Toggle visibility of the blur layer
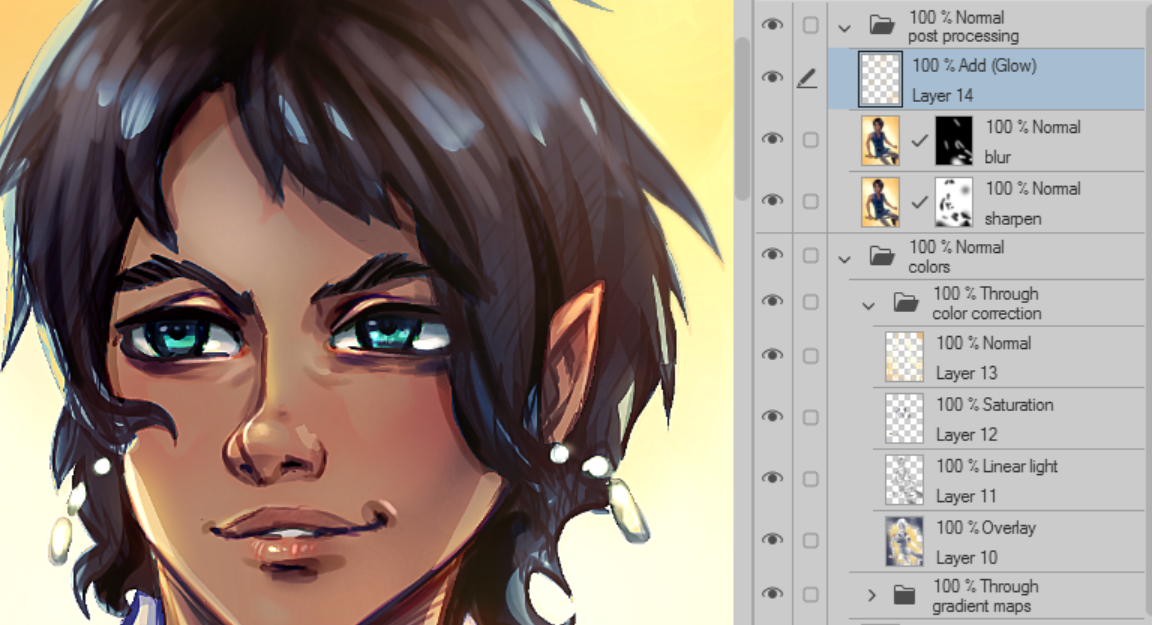Screen dimensions: 1152x625 771,139
